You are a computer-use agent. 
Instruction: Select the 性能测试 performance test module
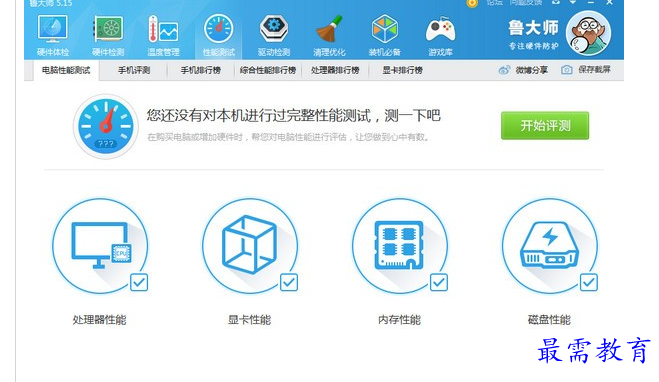coord(219,36)
